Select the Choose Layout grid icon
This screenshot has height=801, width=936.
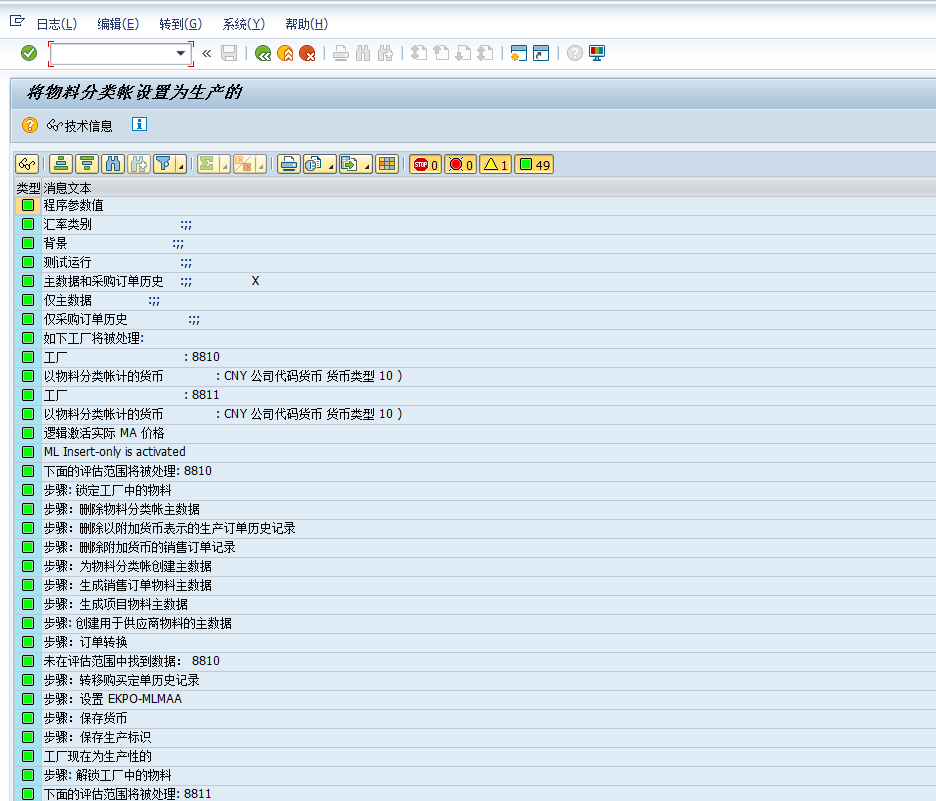(x=387, y=163)
